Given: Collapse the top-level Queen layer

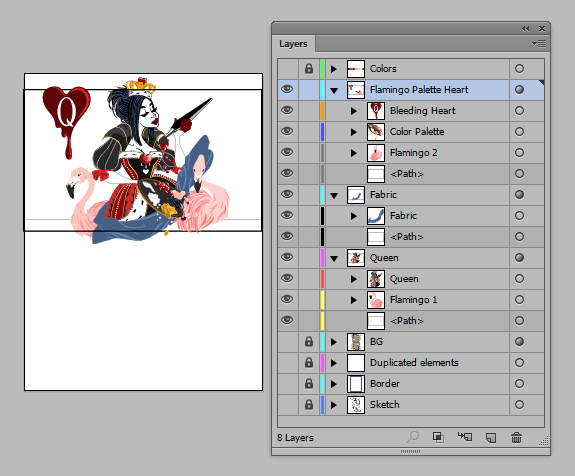Looking at the screenshot, I should pyautogui.click(x=334, y=259).
